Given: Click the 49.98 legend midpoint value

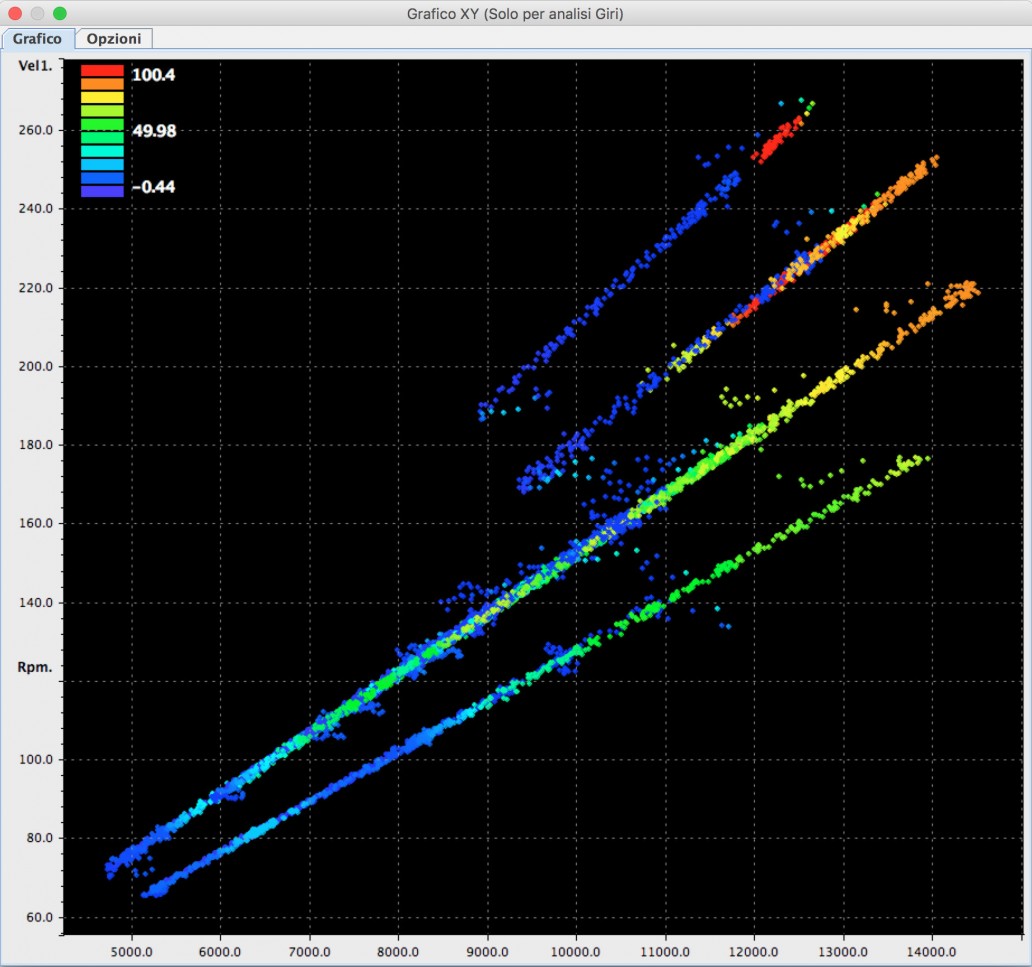Looking at the screenshot, I should click(x=154, y=131).
